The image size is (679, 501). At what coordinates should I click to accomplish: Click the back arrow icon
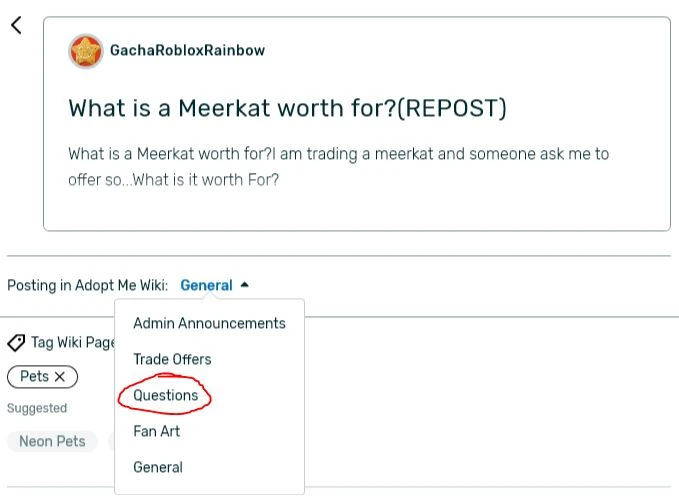(16, 26)
